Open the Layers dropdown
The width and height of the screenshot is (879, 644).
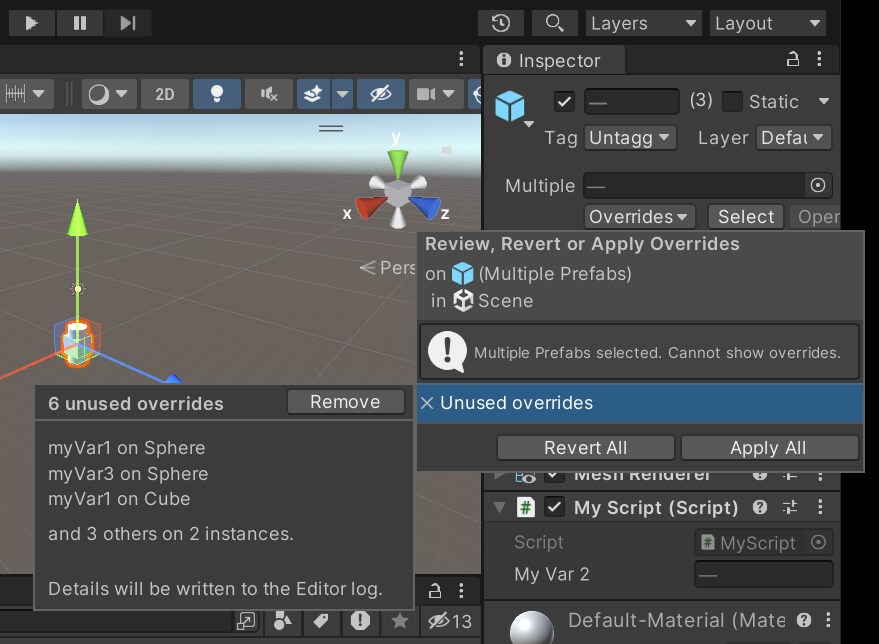[x=643, y=23]
